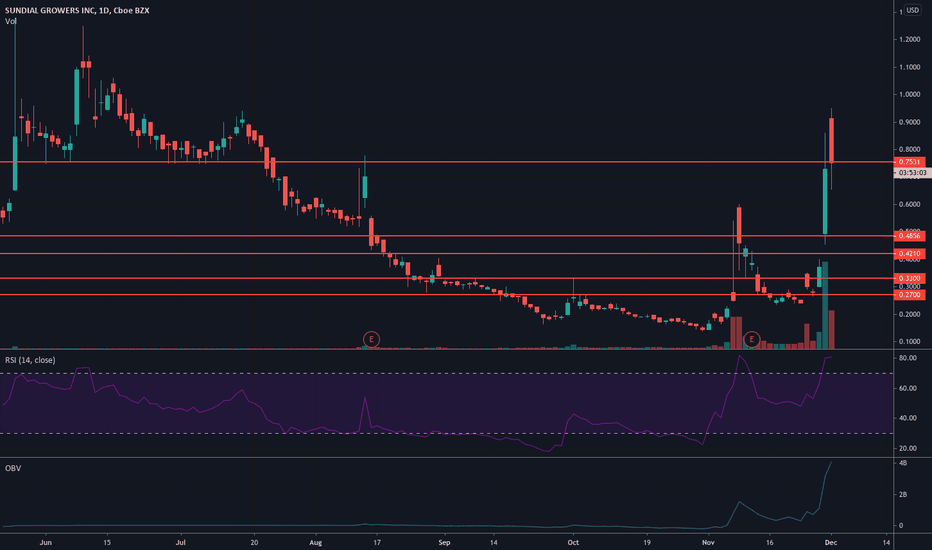Click the 0.3300 red price label
Screen dimensions: 932x550
(909, 278)
